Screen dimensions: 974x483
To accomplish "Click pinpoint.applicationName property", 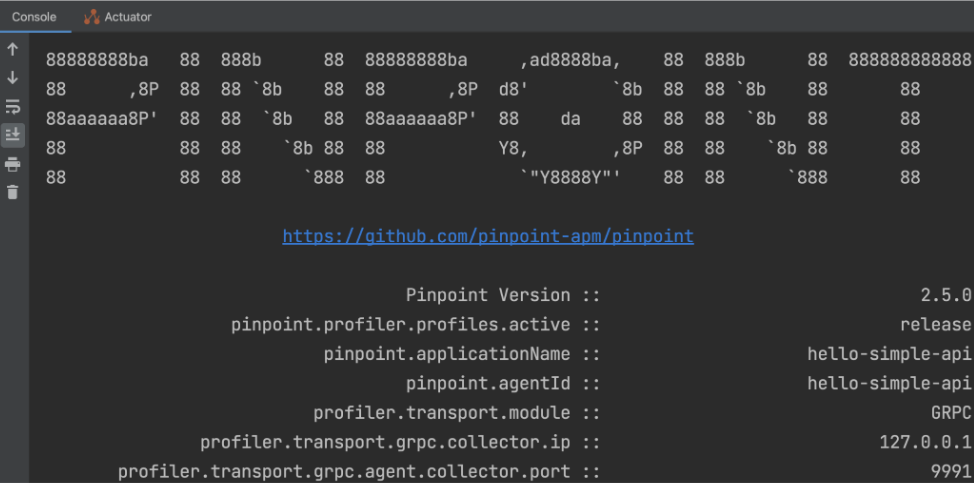I will 447,354.
